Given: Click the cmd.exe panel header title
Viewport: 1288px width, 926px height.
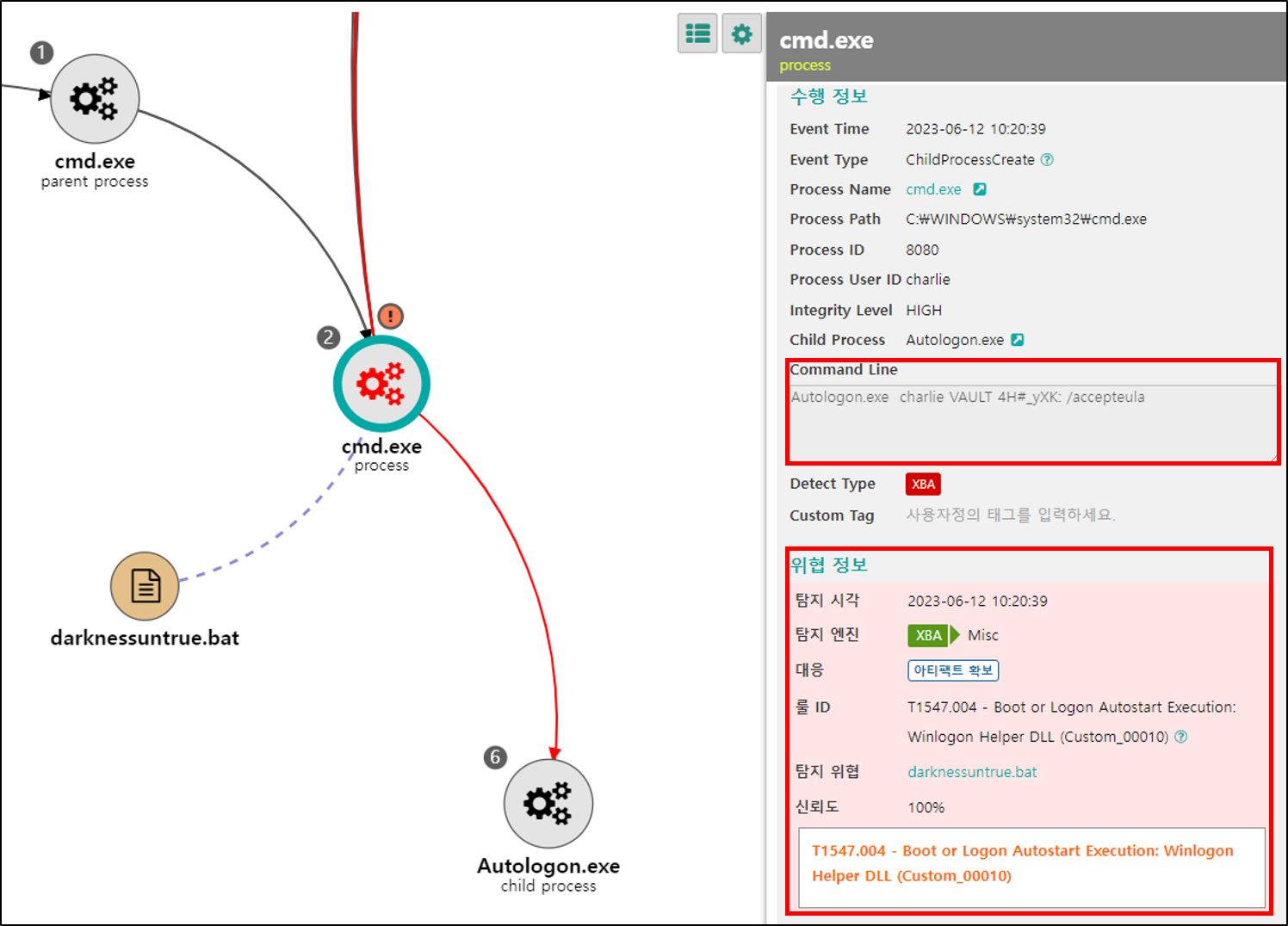Looking at the screenshot, I should 826,40.
